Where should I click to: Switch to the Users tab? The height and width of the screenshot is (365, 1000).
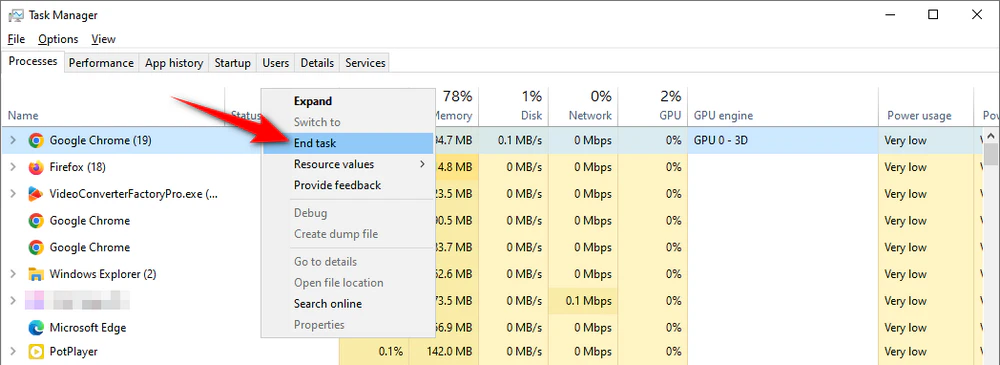pyautogui.click(x=276, y=63)
